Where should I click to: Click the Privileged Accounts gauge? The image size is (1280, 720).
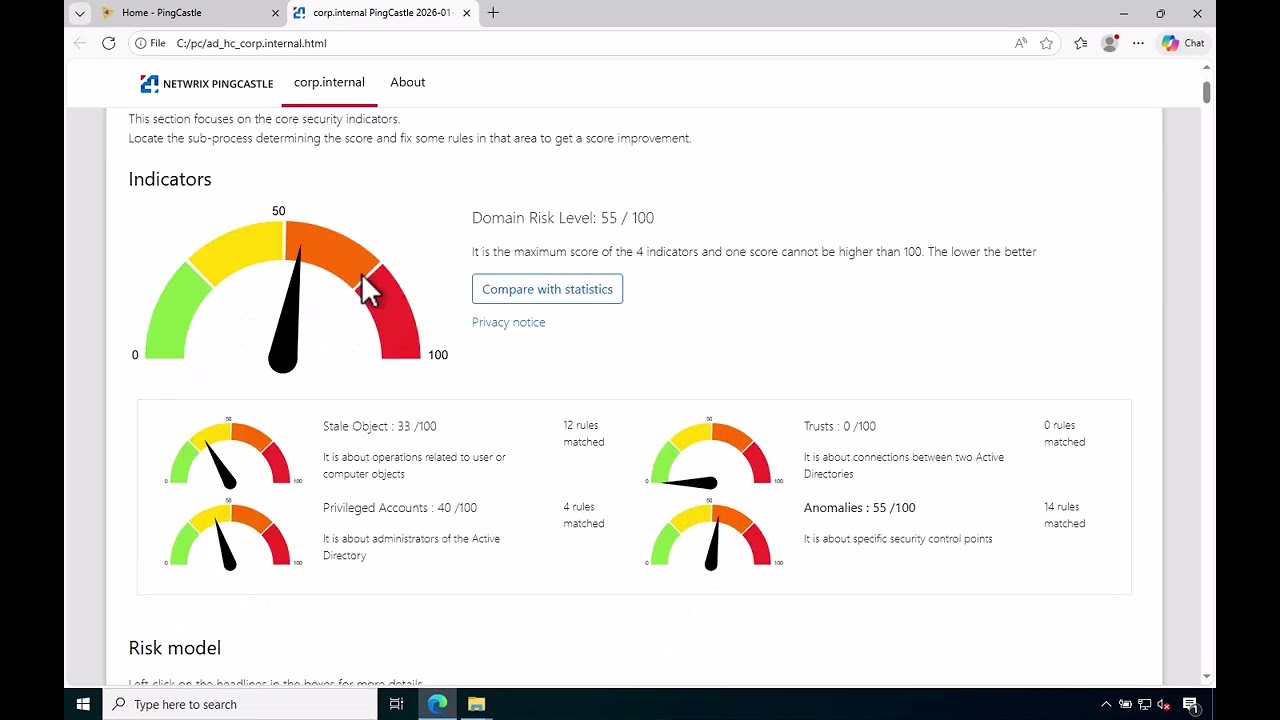point(230,536)
